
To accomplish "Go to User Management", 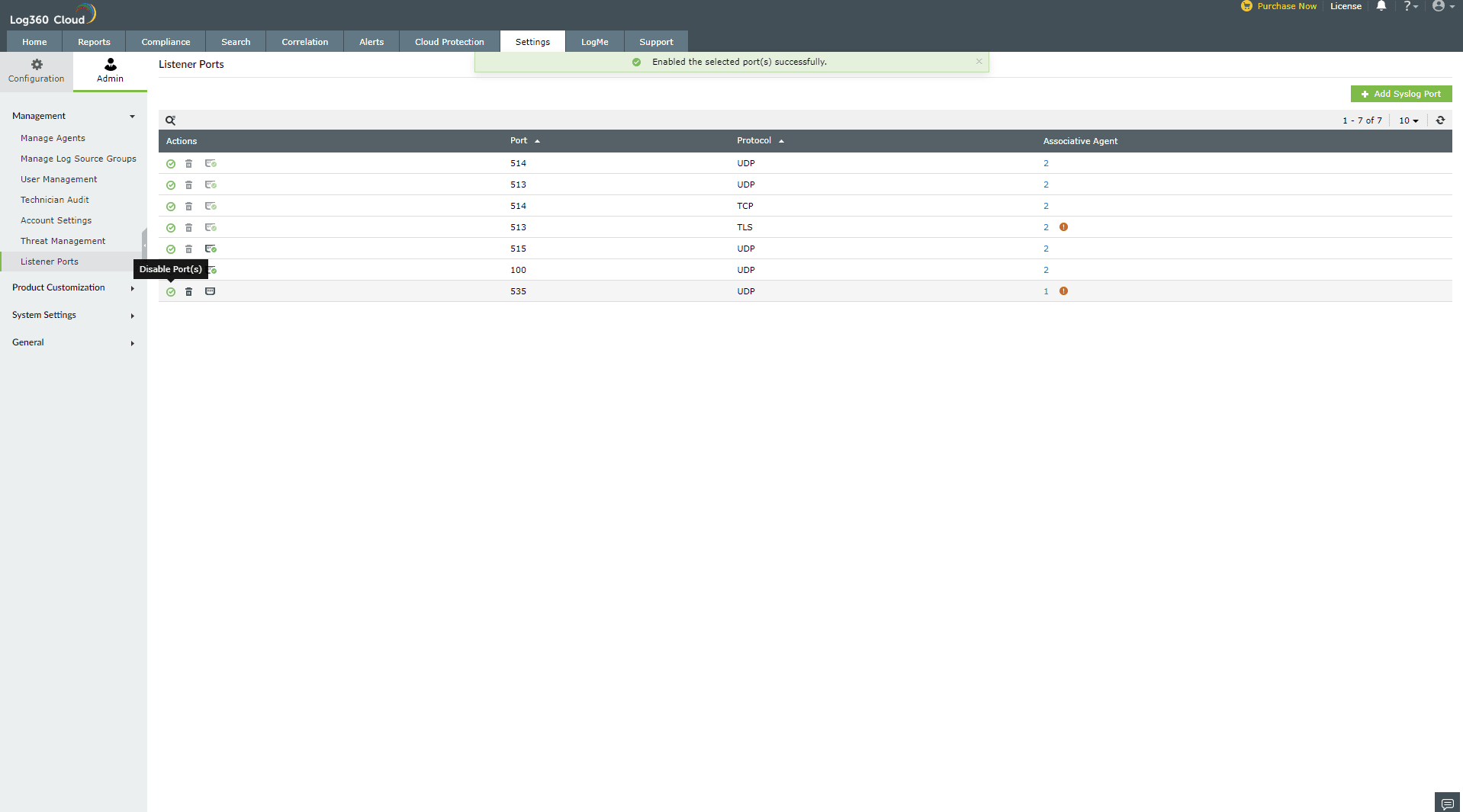I will click(59, 179).
